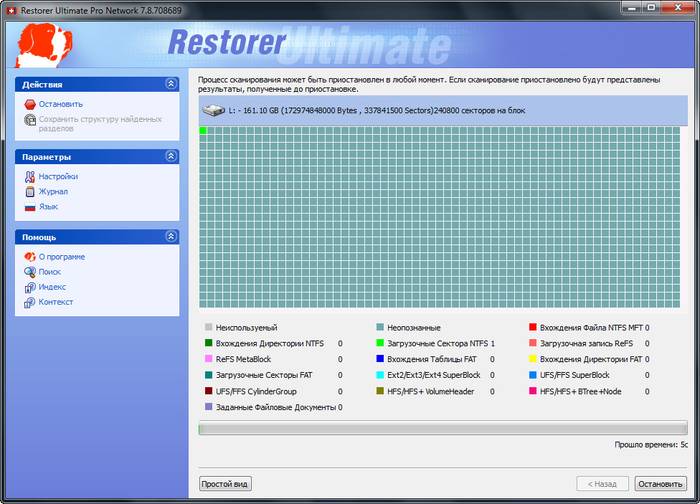
Task: Collapse the Параметры panel
Action: [x=170, y=157]
